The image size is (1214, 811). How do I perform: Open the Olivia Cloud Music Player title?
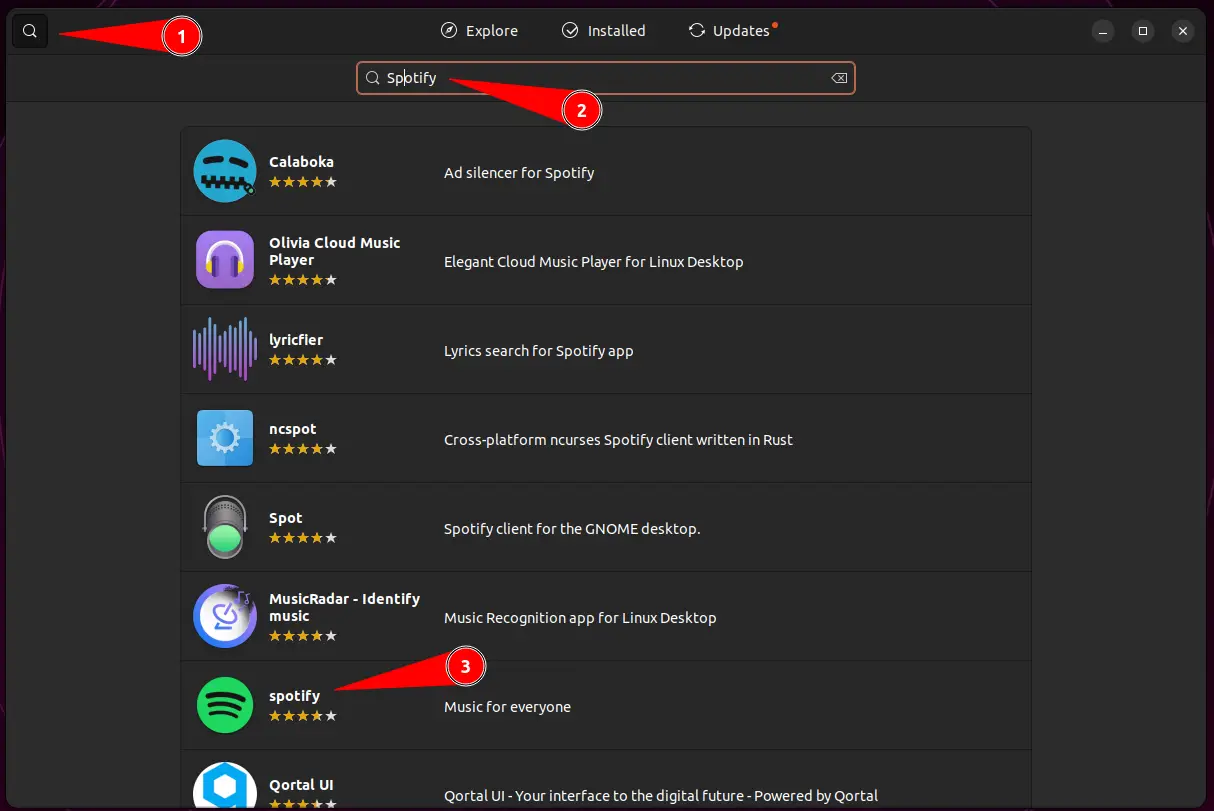335,251
